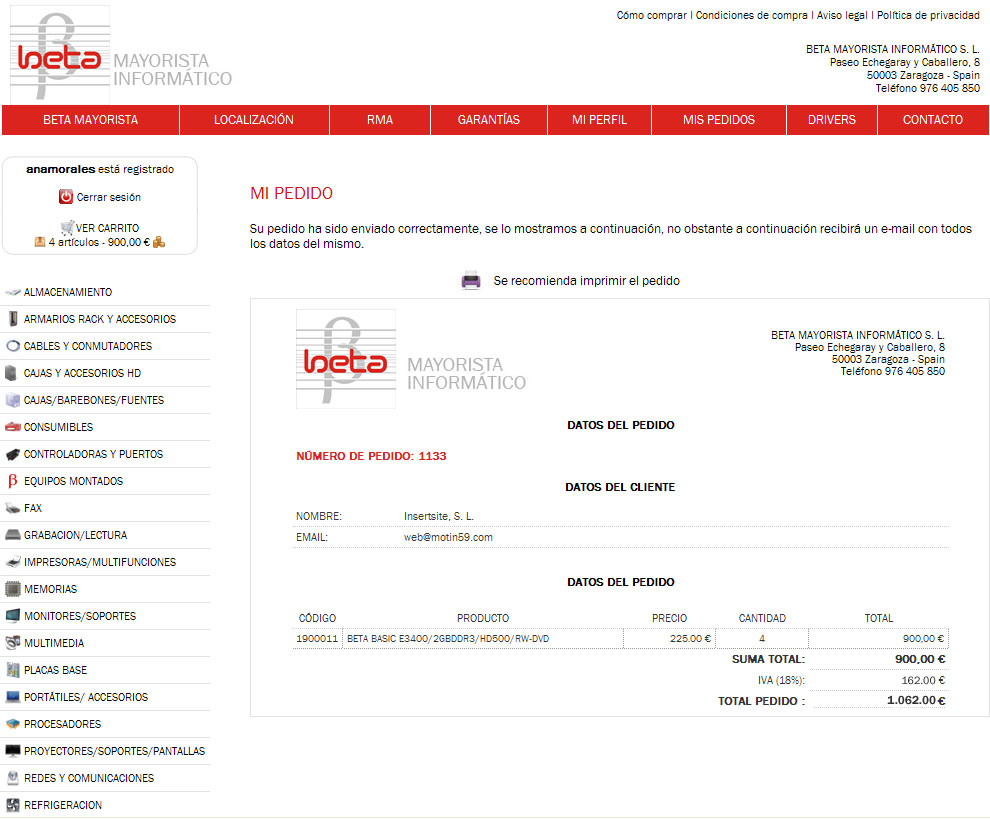990x819 pixels.
Task: Click the red power icon beside Cerrar sesión
Action: coord(66,196)
